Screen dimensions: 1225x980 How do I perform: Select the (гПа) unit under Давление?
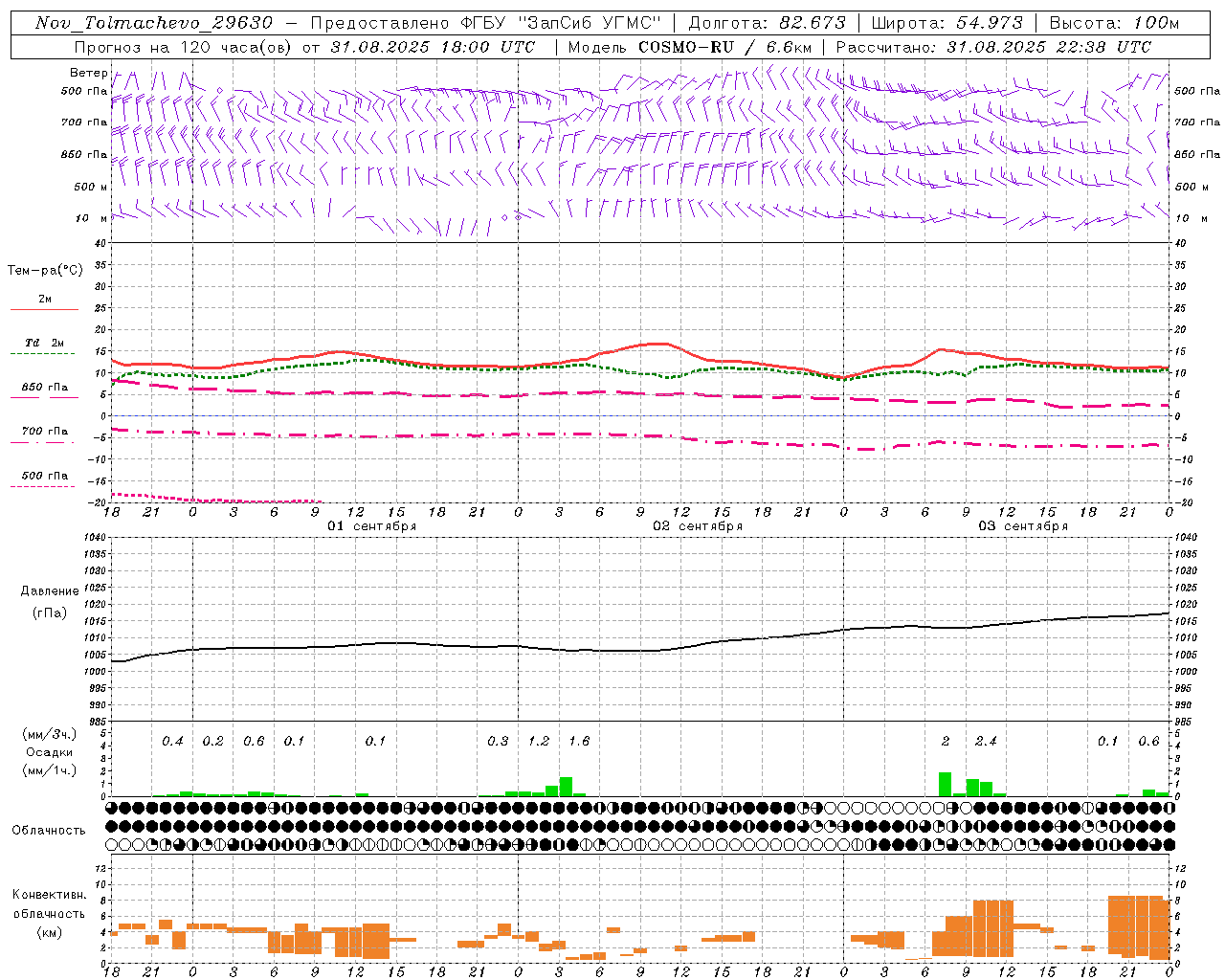49,612
